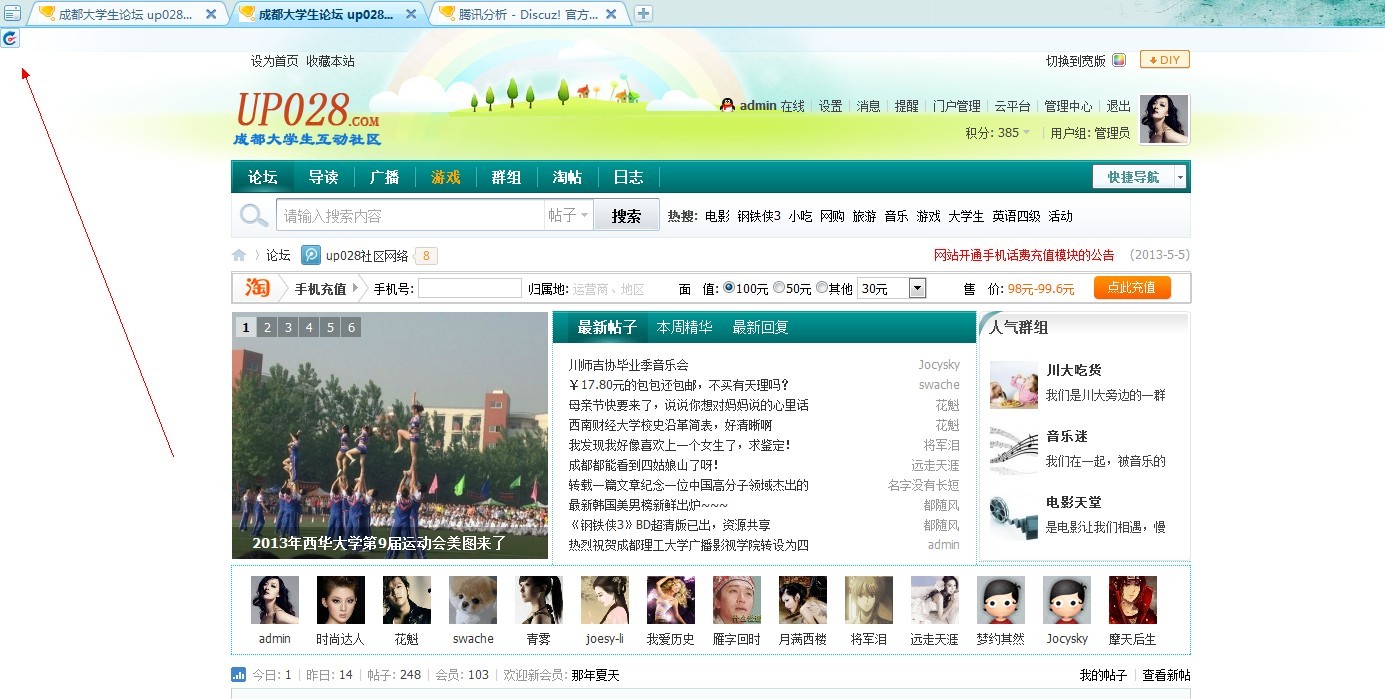The height and width of the screenshot is (699, 1385).
Task: Click the new tab plus button
Action: [x=644, y=13]
